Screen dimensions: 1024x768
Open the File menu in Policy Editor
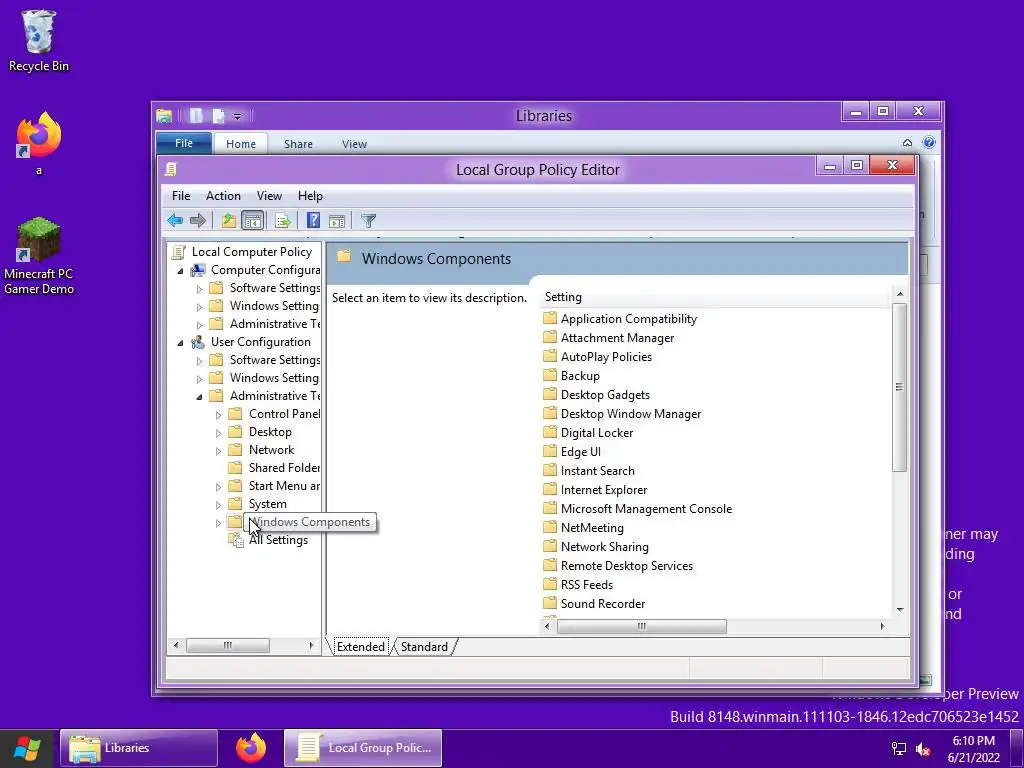tap(181, 196)
